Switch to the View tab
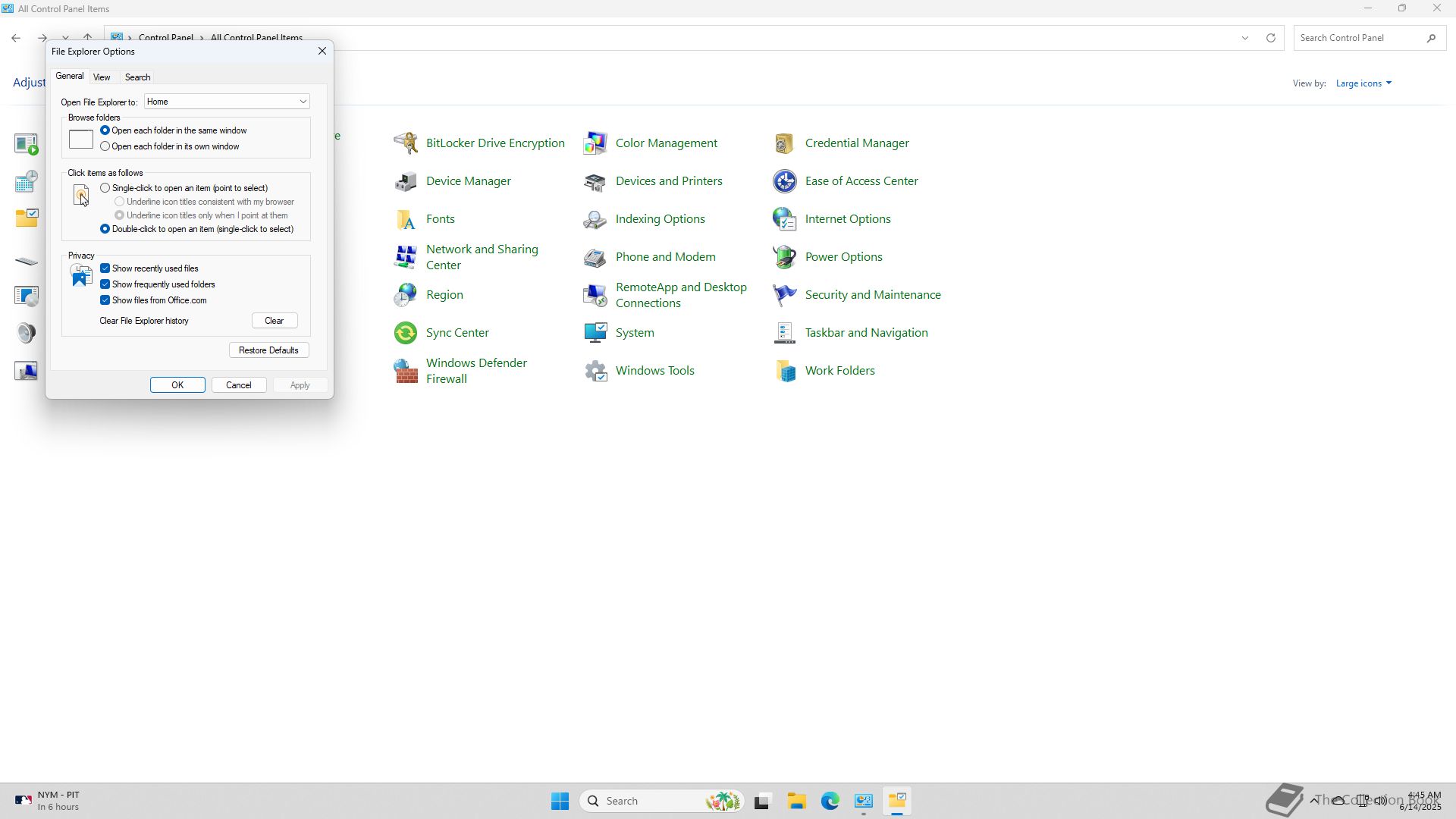1456x819 pixels. click(x=102, y=77)
